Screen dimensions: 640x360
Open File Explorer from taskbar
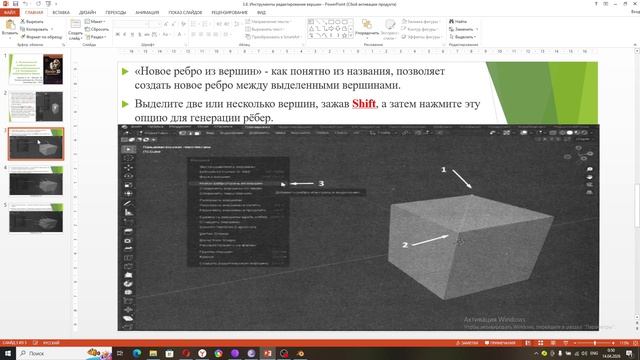(153, 353)
